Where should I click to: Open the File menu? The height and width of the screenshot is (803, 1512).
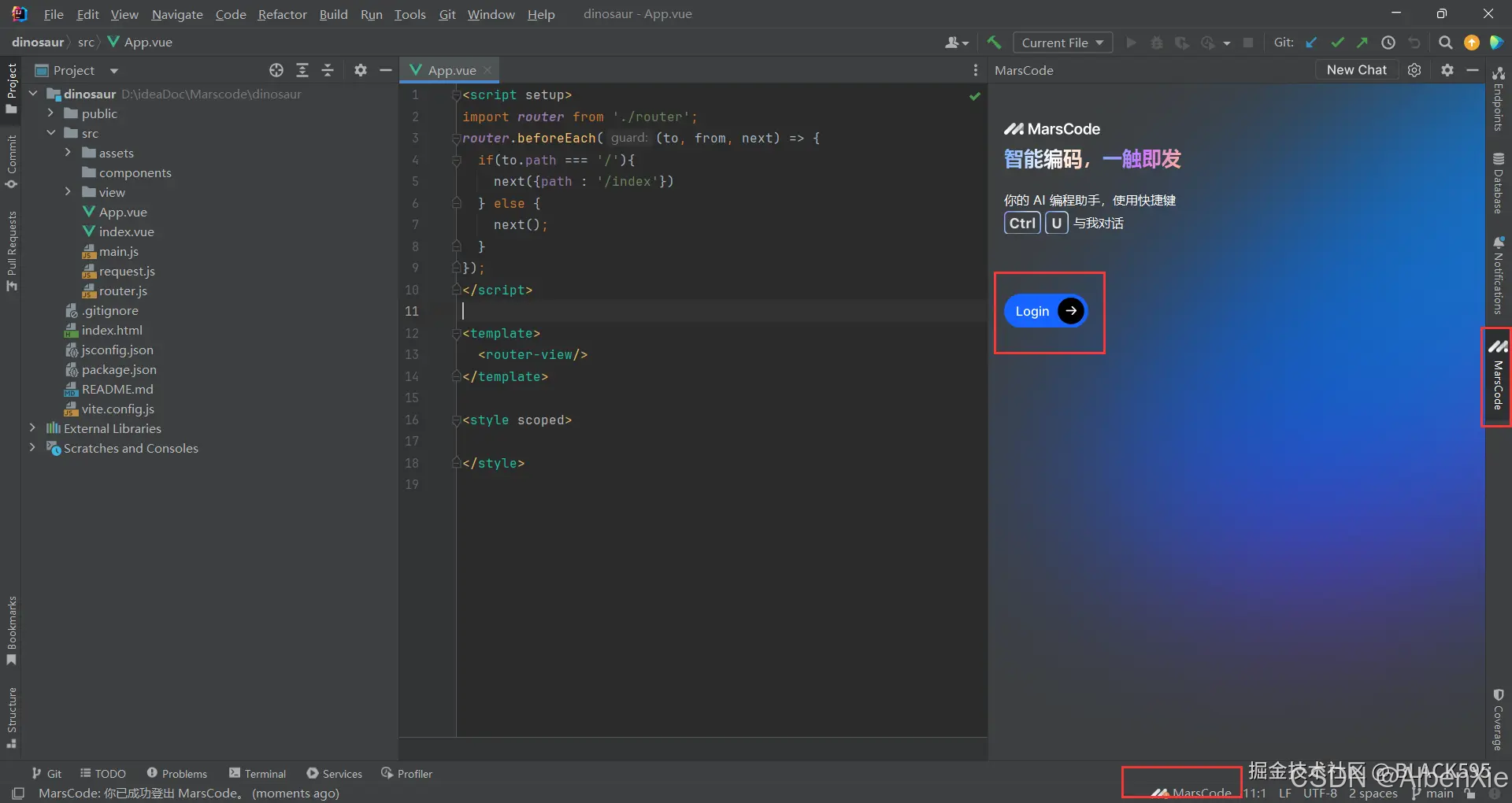(54, 14)
